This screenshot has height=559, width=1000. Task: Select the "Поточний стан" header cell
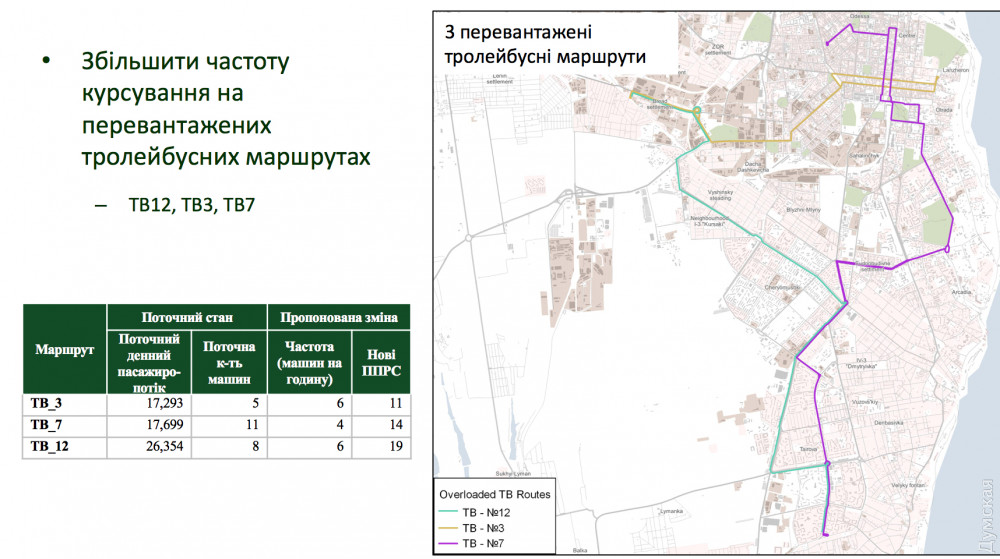(187, 318)
